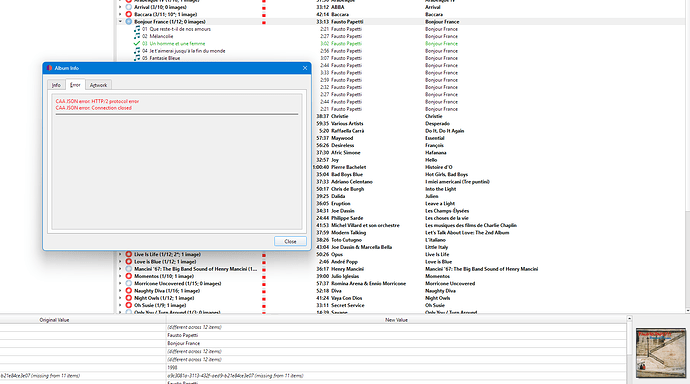Click the green checkmark icon for Un homme et une femme

tap(137, 44)
